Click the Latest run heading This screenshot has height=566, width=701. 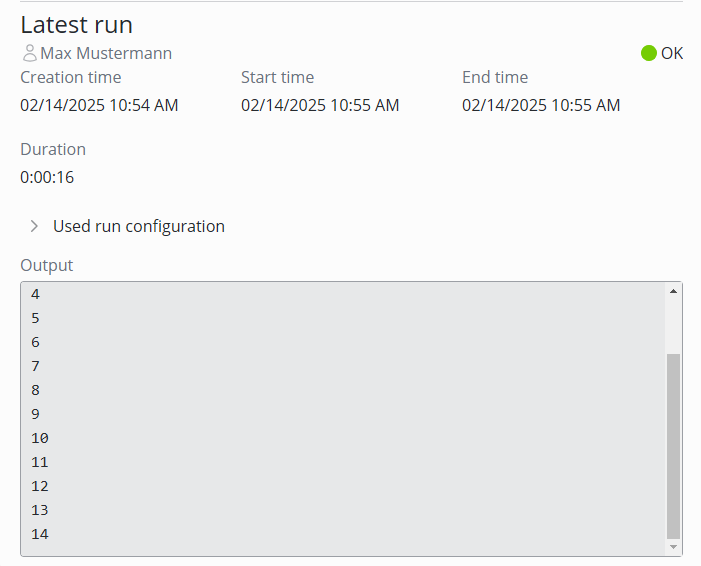pos(76,25)
